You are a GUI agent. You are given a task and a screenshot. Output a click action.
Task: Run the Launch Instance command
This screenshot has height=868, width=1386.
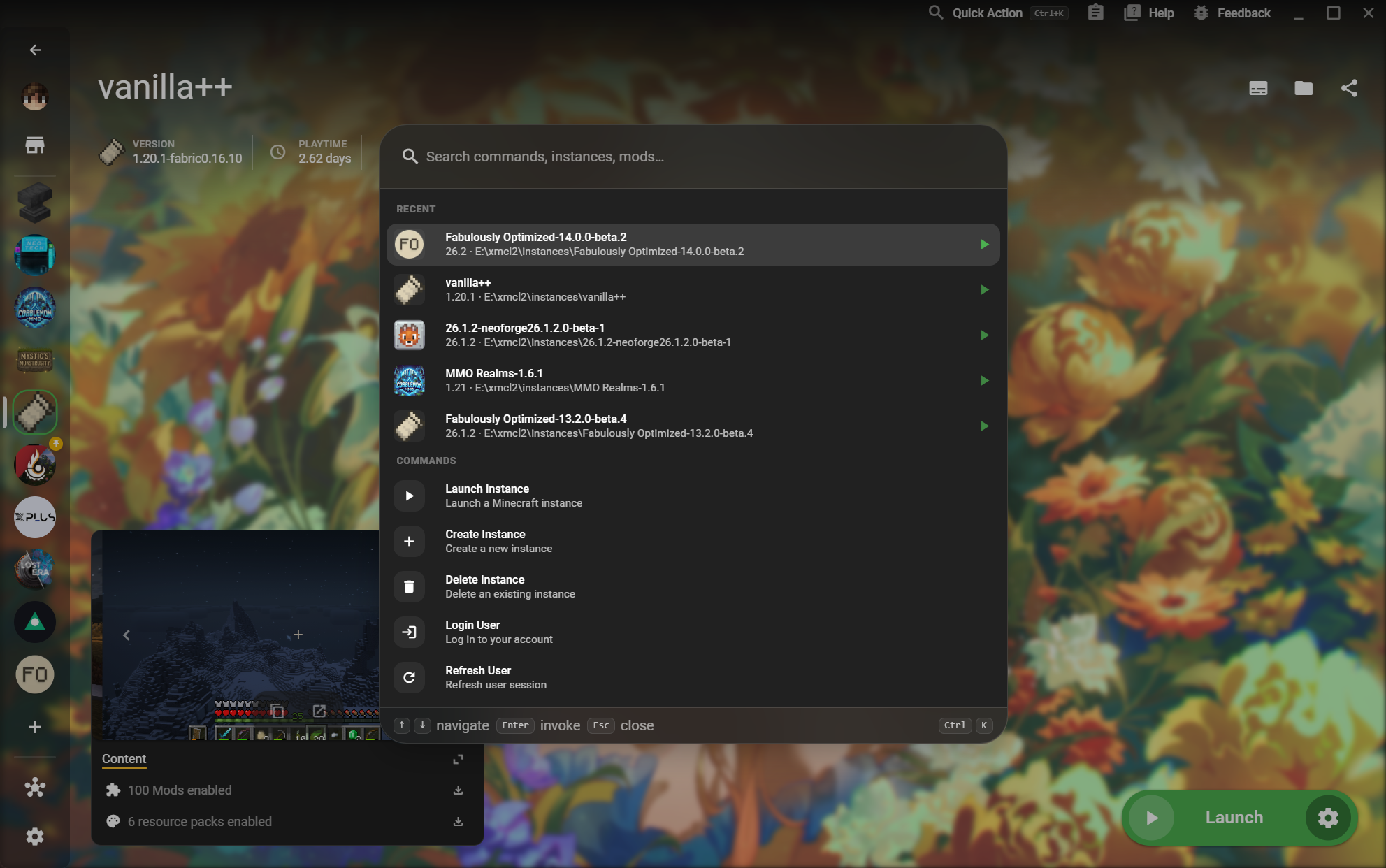(x=693, y=496)
